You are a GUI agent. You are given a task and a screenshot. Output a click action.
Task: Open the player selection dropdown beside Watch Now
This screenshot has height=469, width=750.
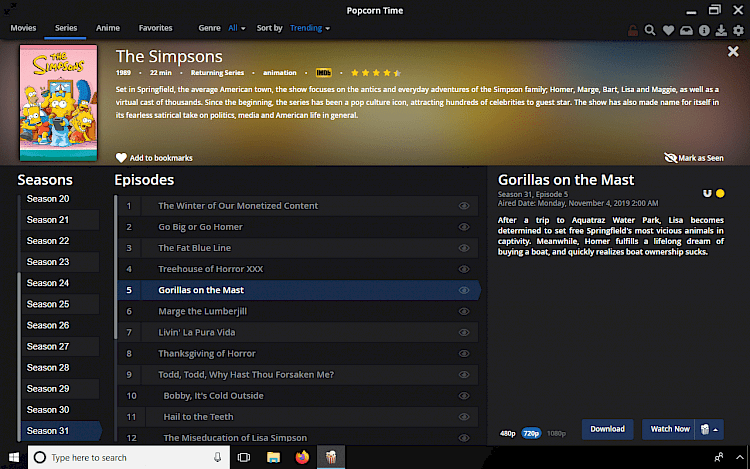(x=709, y=429)
